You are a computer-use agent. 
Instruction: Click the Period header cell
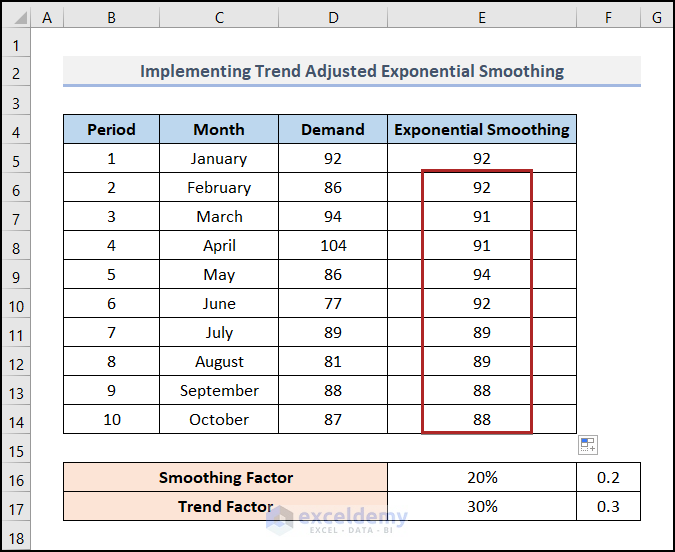(x=110, y=130)
